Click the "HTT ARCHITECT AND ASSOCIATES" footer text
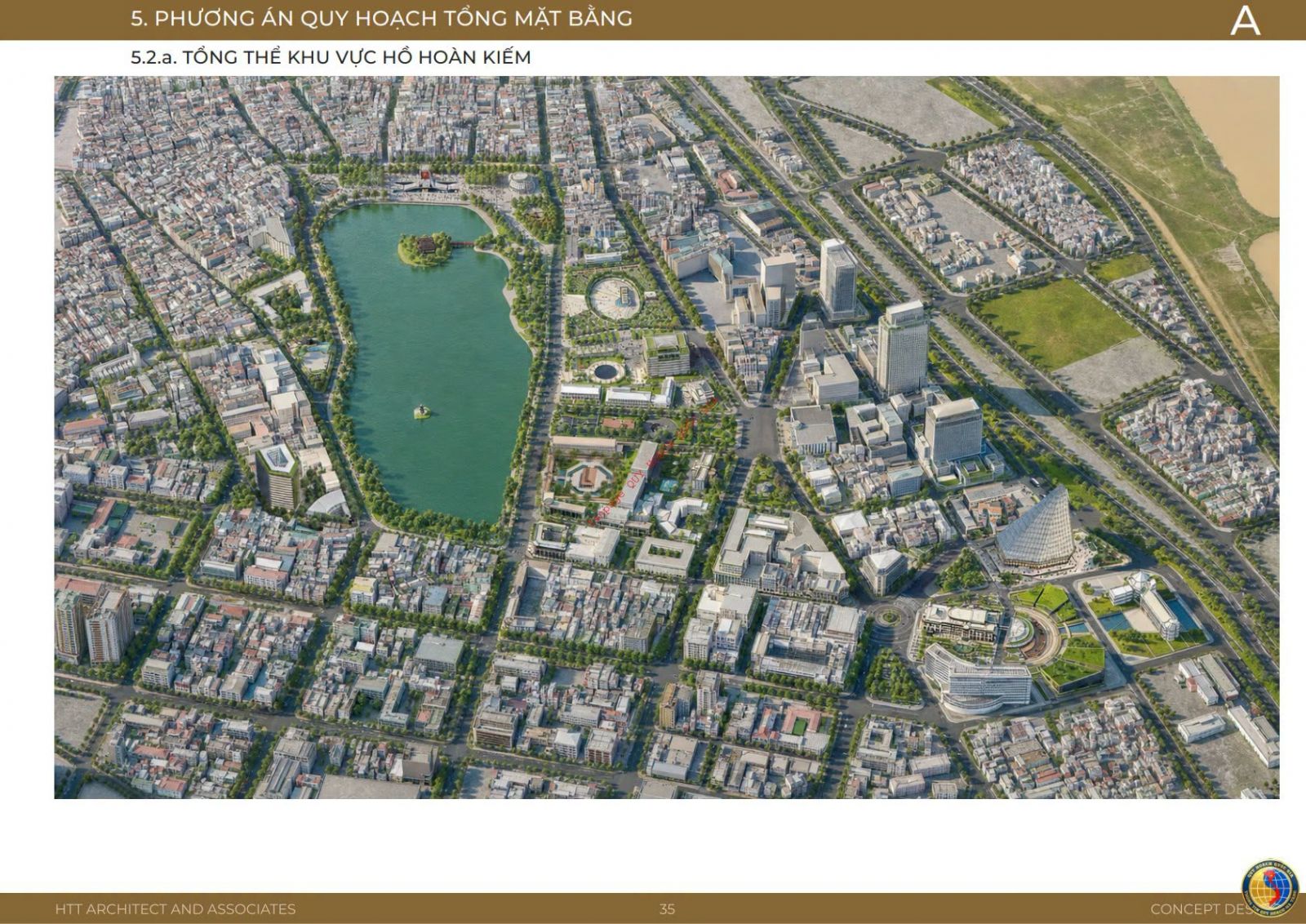The image size is (1306, 924). coord(175,908)
